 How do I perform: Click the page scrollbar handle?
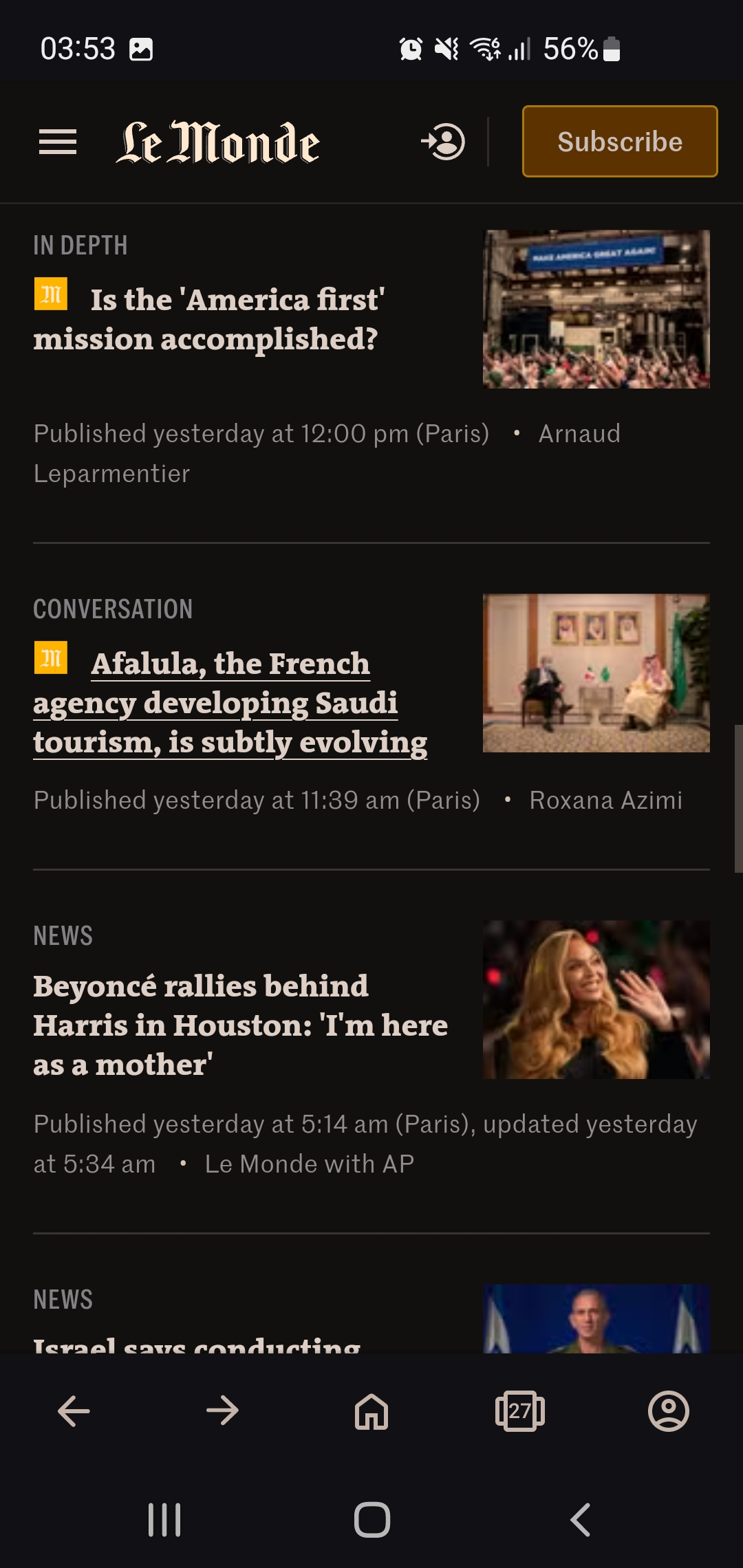tap(738, 798)
